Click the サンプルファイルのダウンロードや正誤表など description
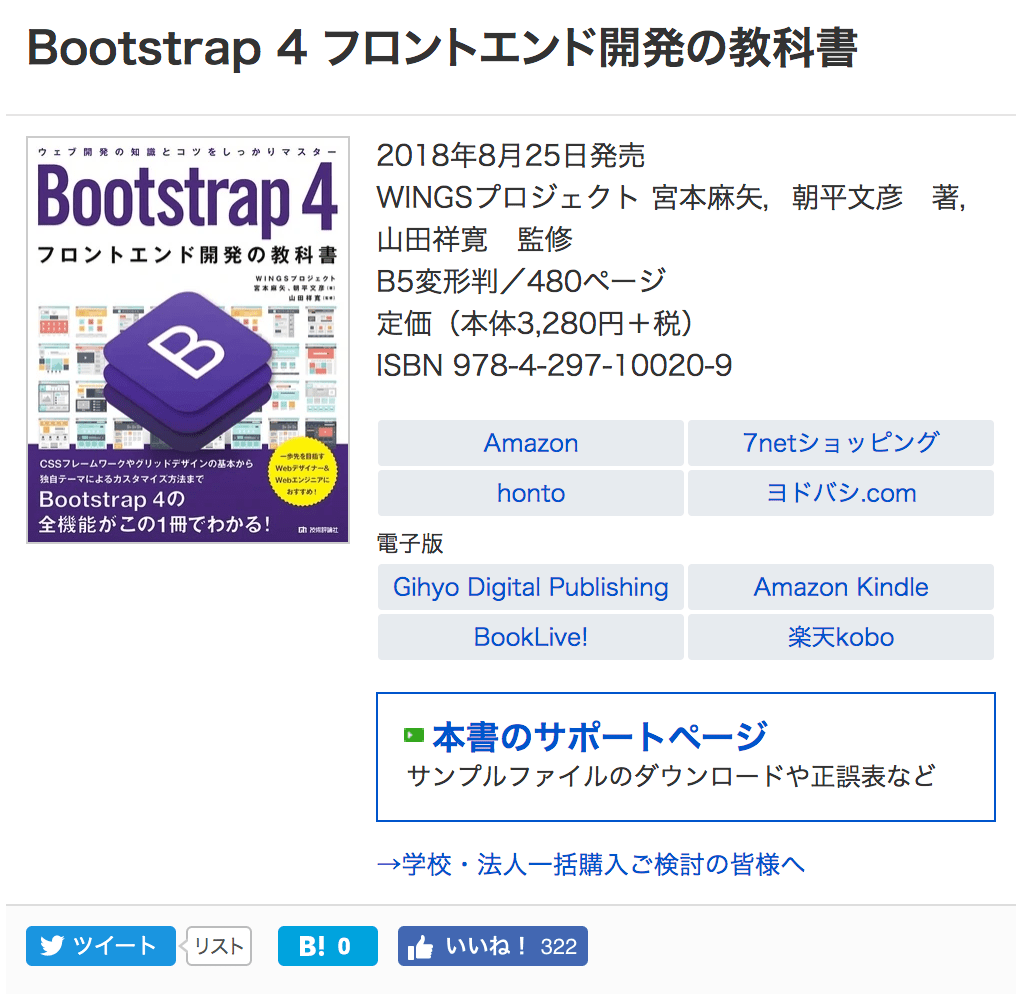The height and width of the screenshot is (994, 1020). point(671,776)
